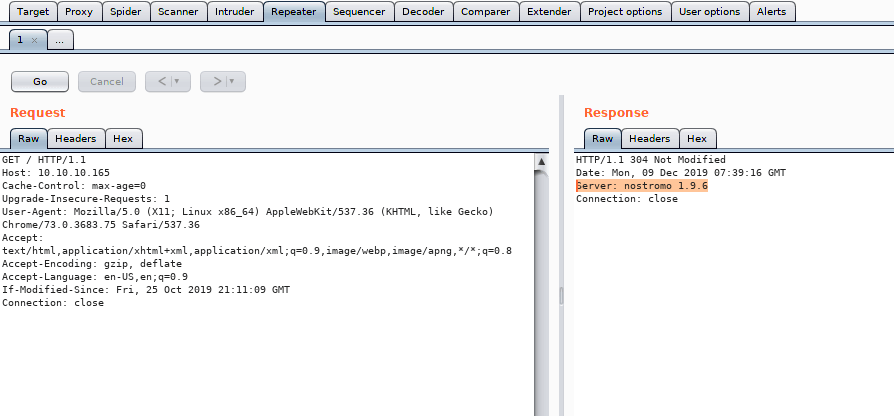Select the Repeater tab
Screen dimensions: 894x416
pyautogui.click(x=294, y=11)
